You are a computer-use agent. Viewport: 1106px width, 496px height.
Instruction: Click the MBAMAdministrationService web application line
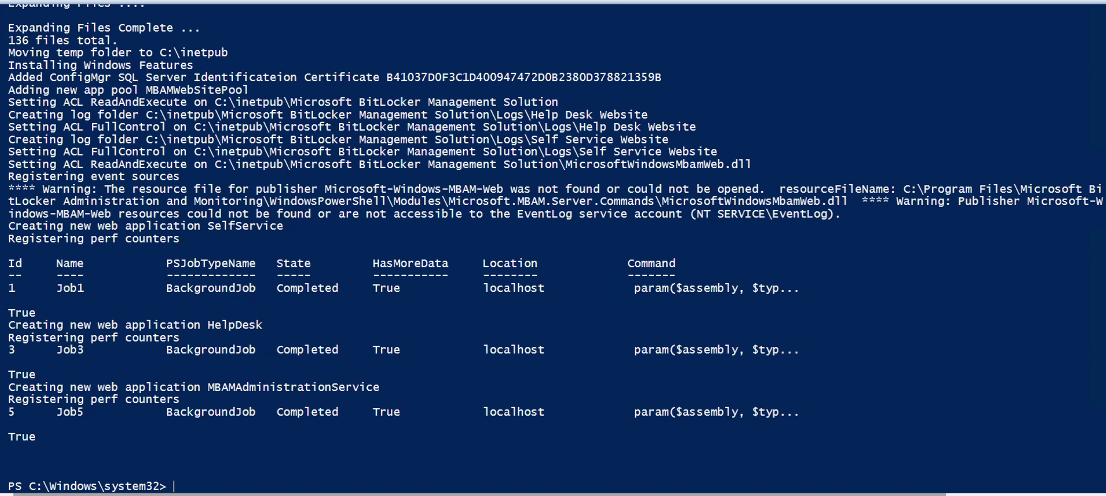click(x=193, y=387)
